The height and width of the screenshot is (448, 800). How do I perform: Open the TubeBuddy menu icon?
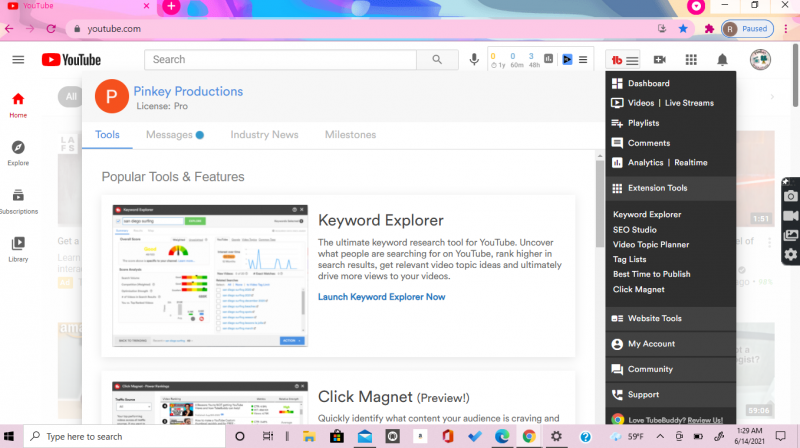[x=624, y=60]
